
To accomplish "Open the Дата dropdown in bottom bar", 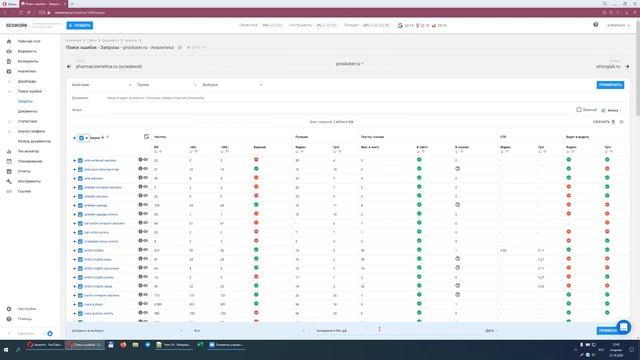I will click(x=491, y=331).
